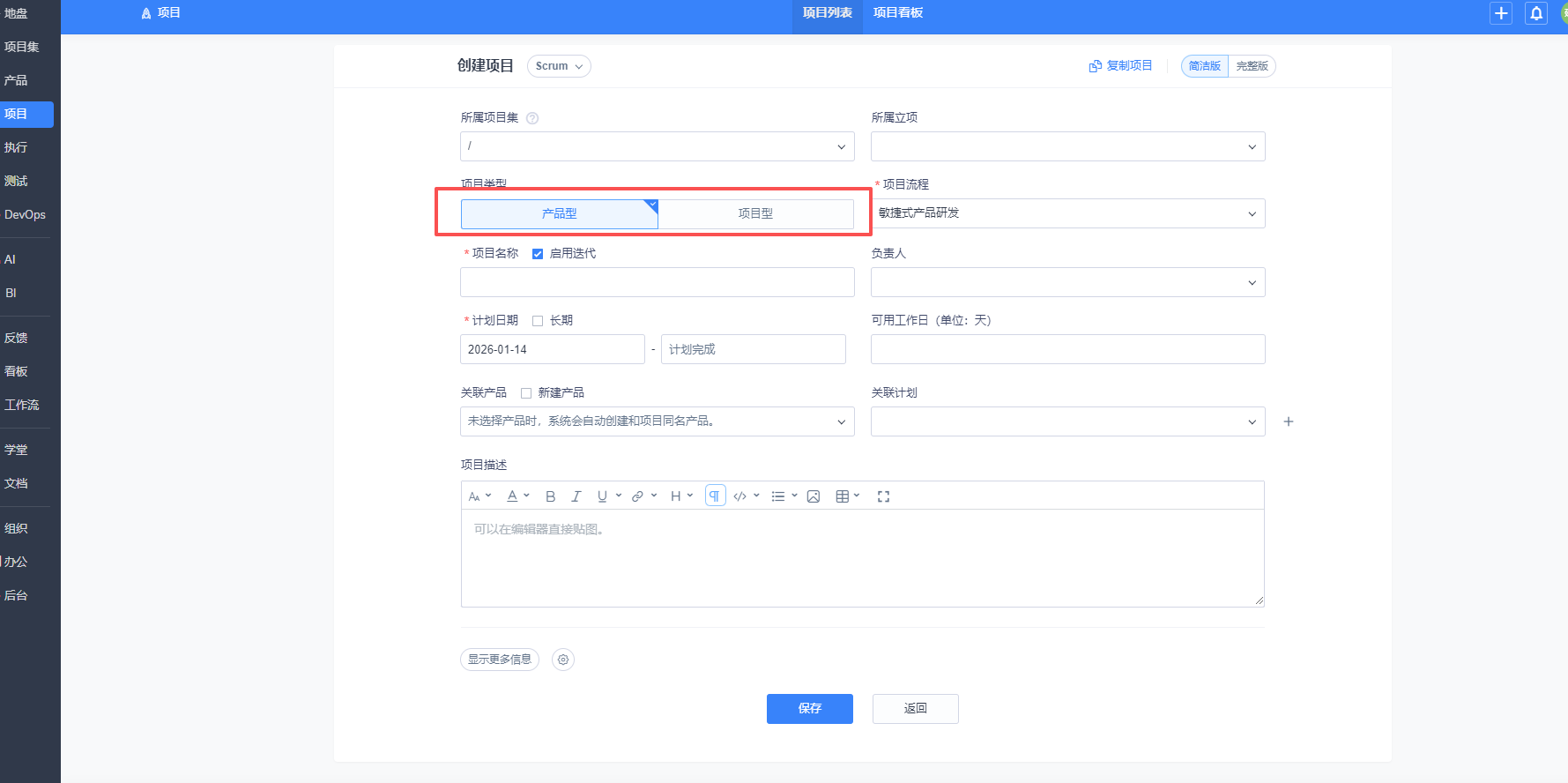Open the Scrum model dropdown
The height and width of the screenshot is (783, 1568).
coord(559,66)
